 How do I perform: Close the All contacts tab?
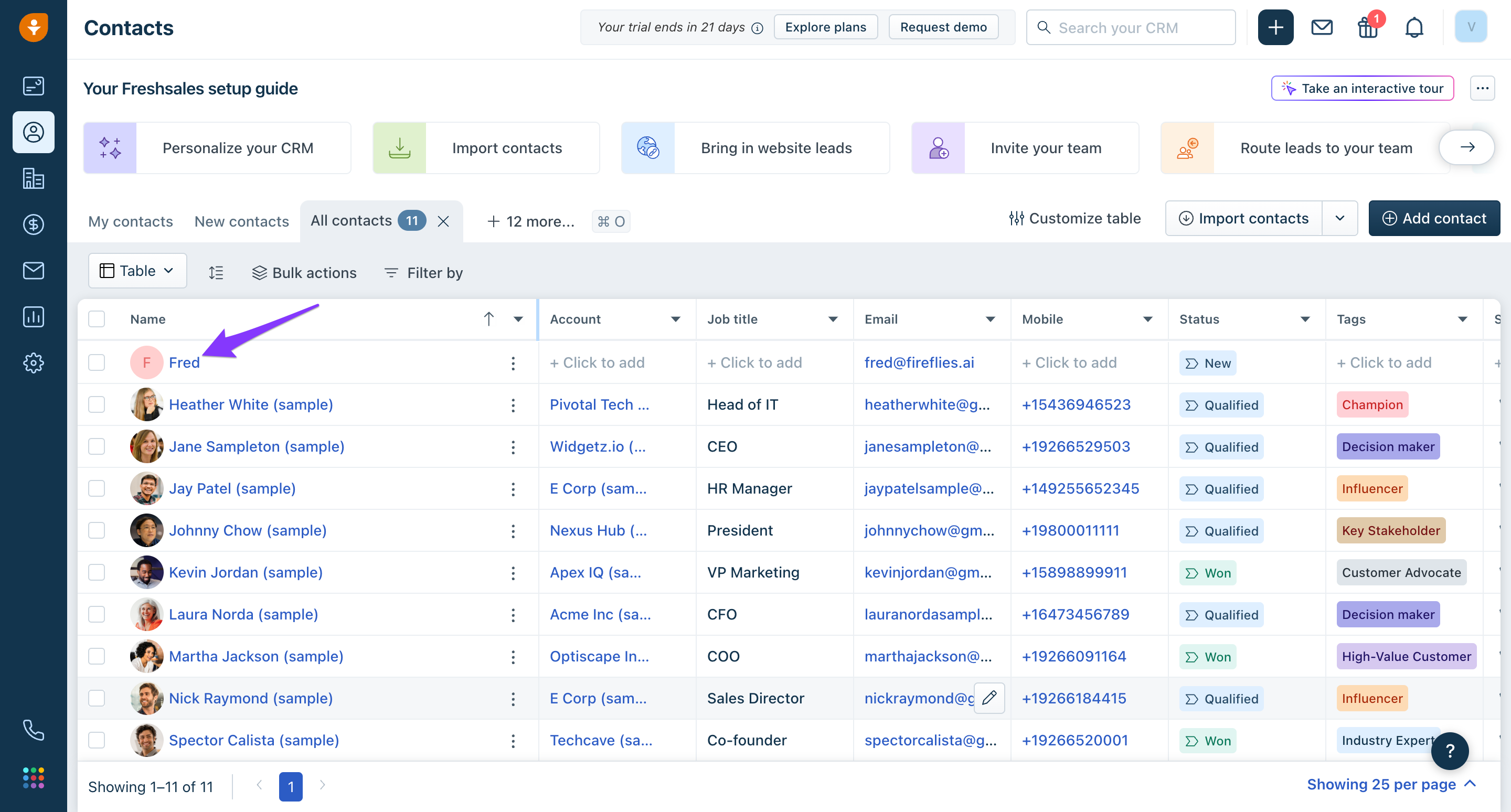[443, 221]
